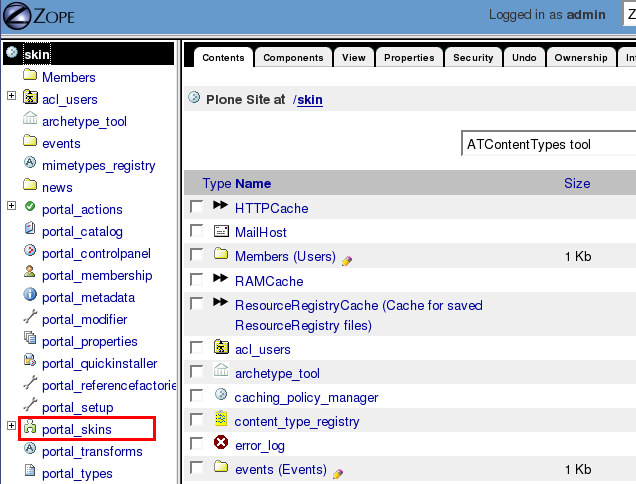The height and width of the screenshot is (484, 636).
Task: Expand the acl_users tree node
Action: click(11, 96)
